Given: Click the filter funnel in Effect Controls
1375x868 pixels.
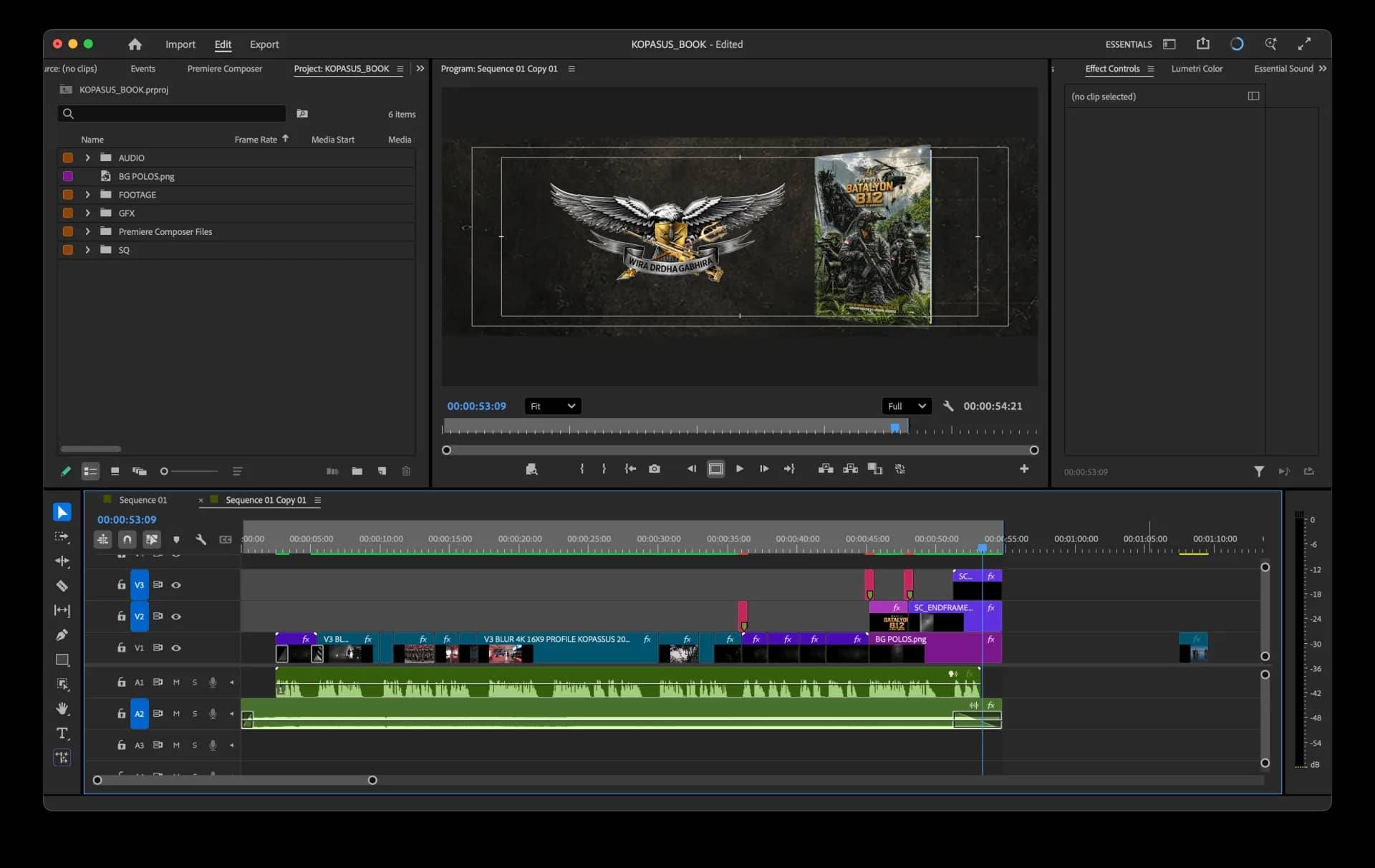Looking at the screenshot, I should 1258,471.
